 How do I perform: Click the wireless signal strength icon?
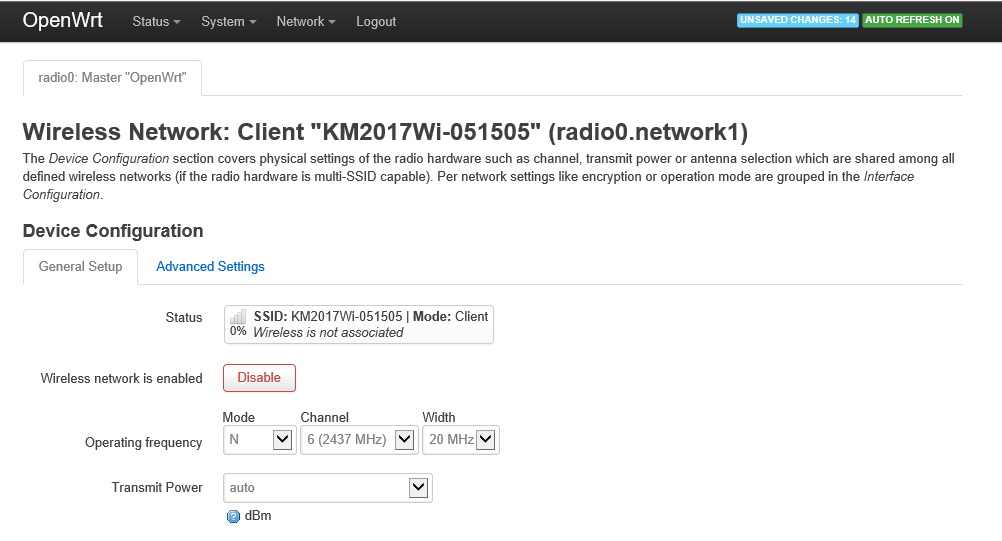point(238,317)
